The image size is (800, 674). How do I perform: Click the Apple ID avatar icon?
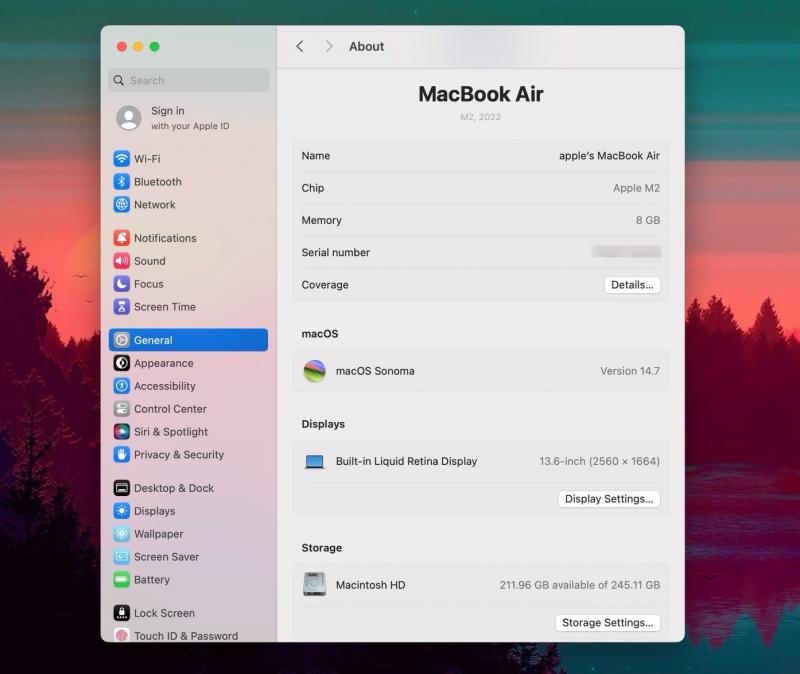pyautogui.click(x=129, y=118)
